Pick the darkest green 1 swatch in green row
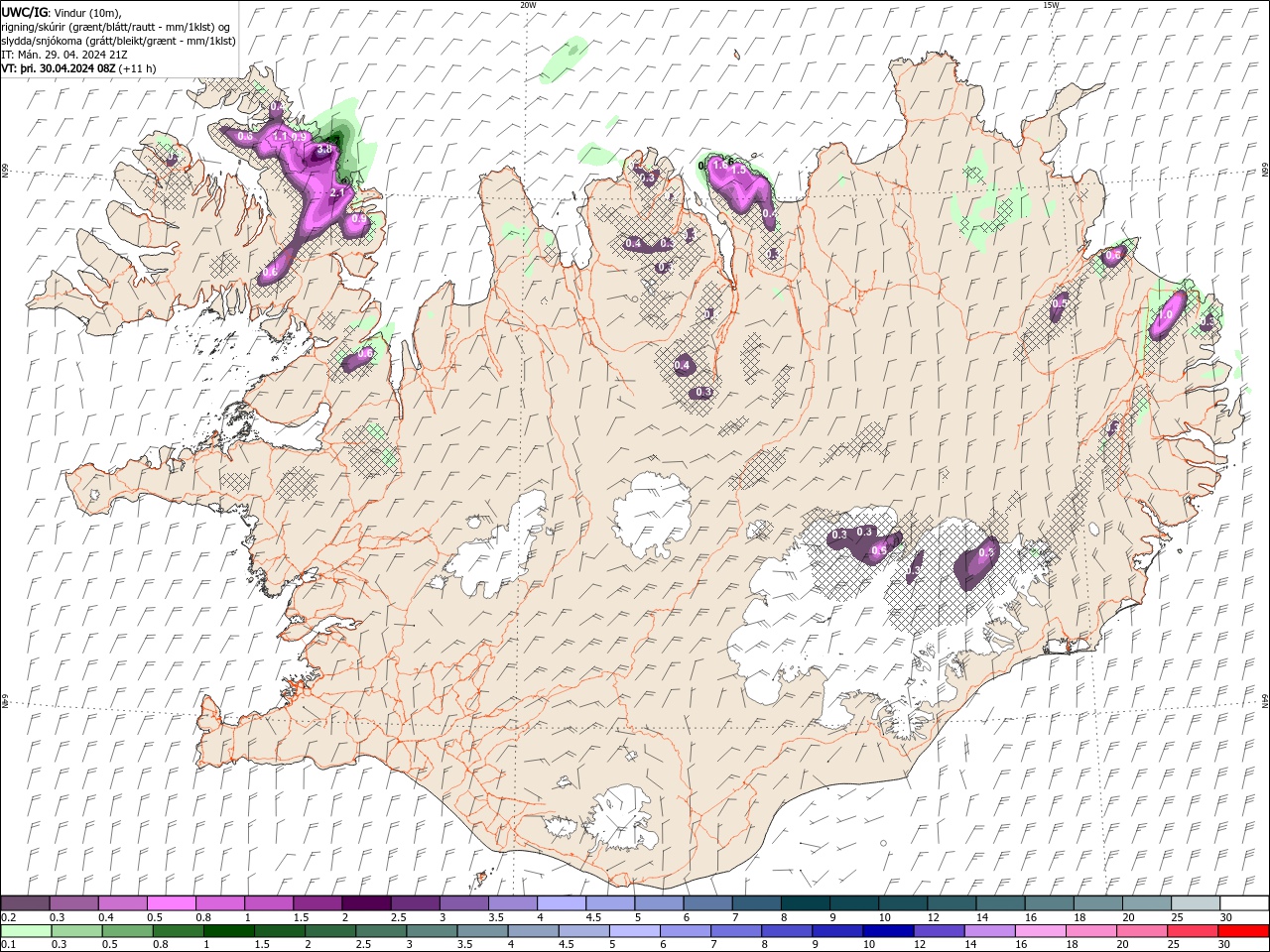The width and height of the screenshot is (1270, 952). click(228, 931)
